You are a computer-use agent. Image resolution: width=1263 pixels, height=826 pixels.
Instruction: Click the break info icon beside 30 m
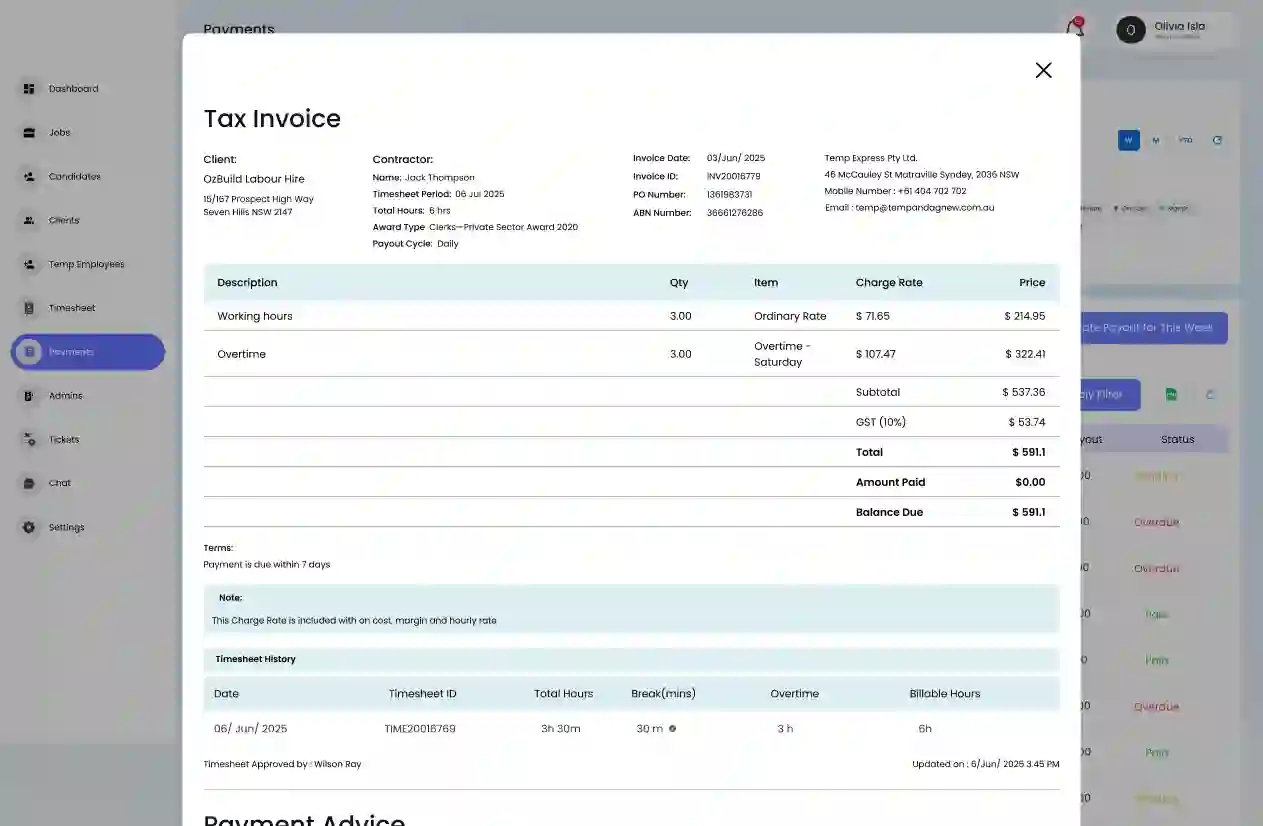coord(672,729)
